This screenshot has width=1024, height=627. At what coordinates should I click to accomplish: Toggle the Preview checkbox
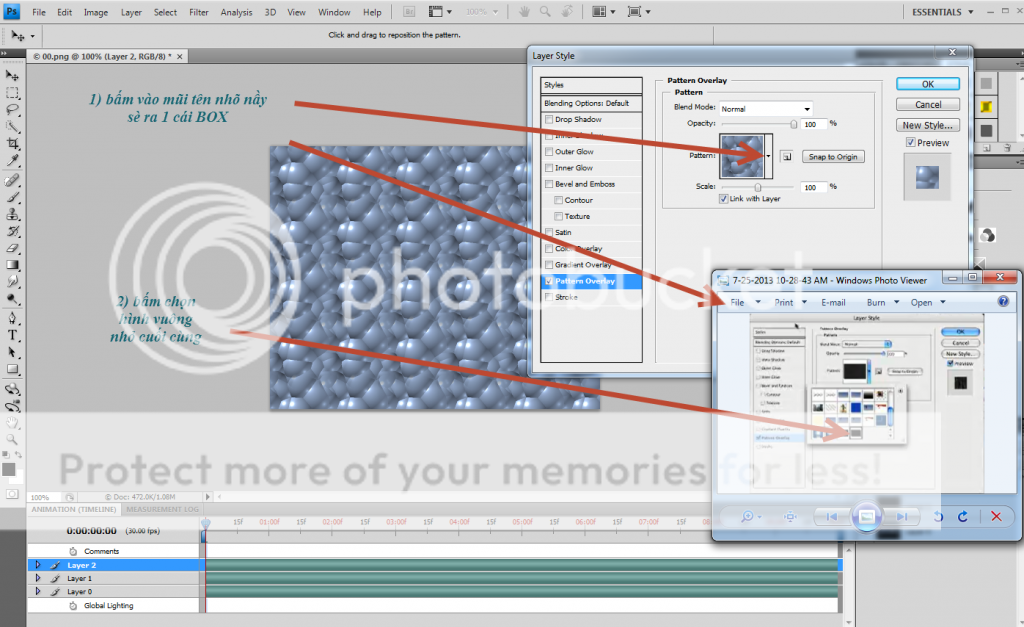pyautogui.click(x=909, y=143)
